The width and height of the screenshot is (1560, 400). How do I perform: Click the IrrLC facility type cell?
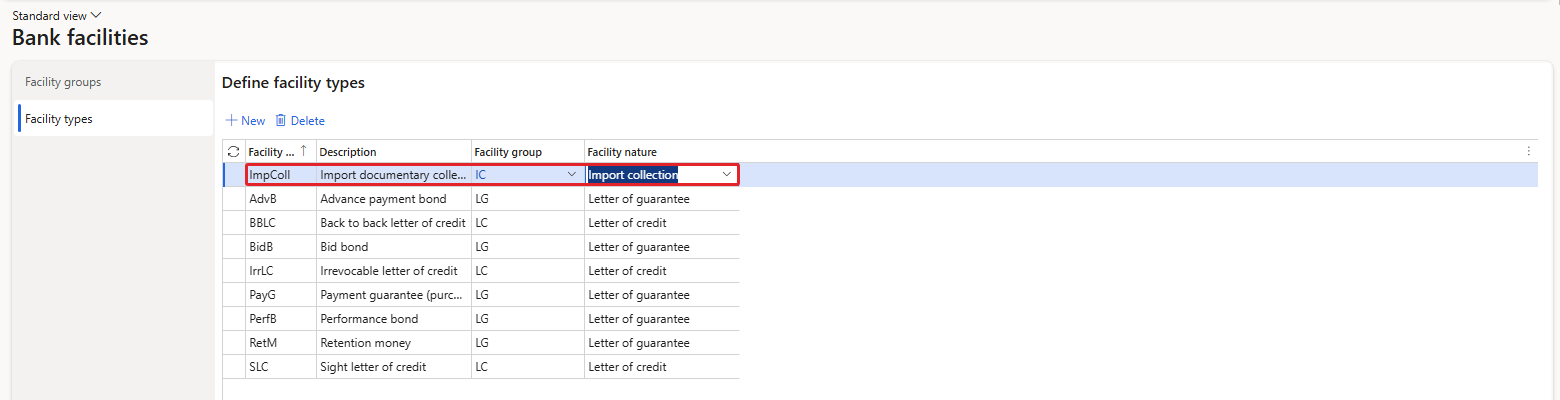click(x=281, y=271)
